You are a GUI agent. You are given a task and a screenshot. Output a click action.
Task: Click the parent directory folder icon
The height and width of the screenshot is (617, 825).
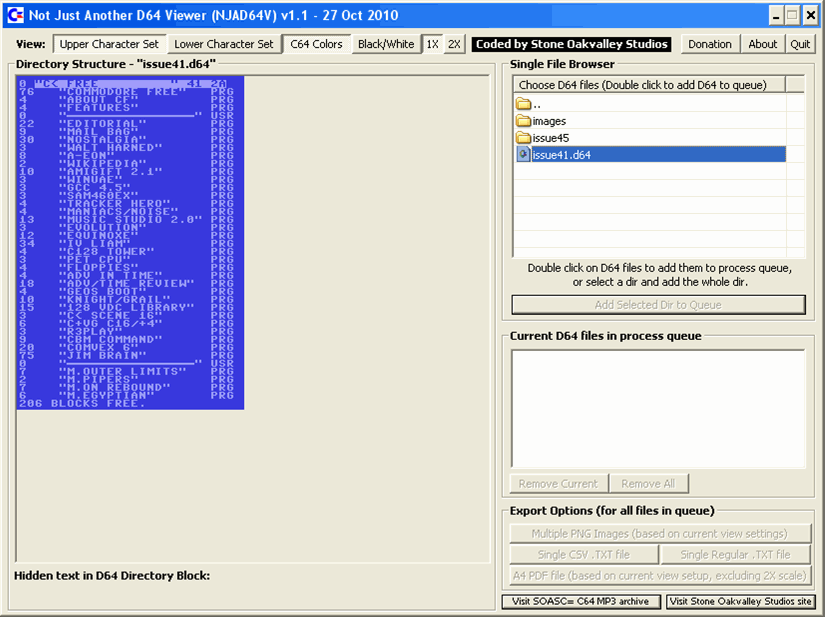tap(523, 104)
